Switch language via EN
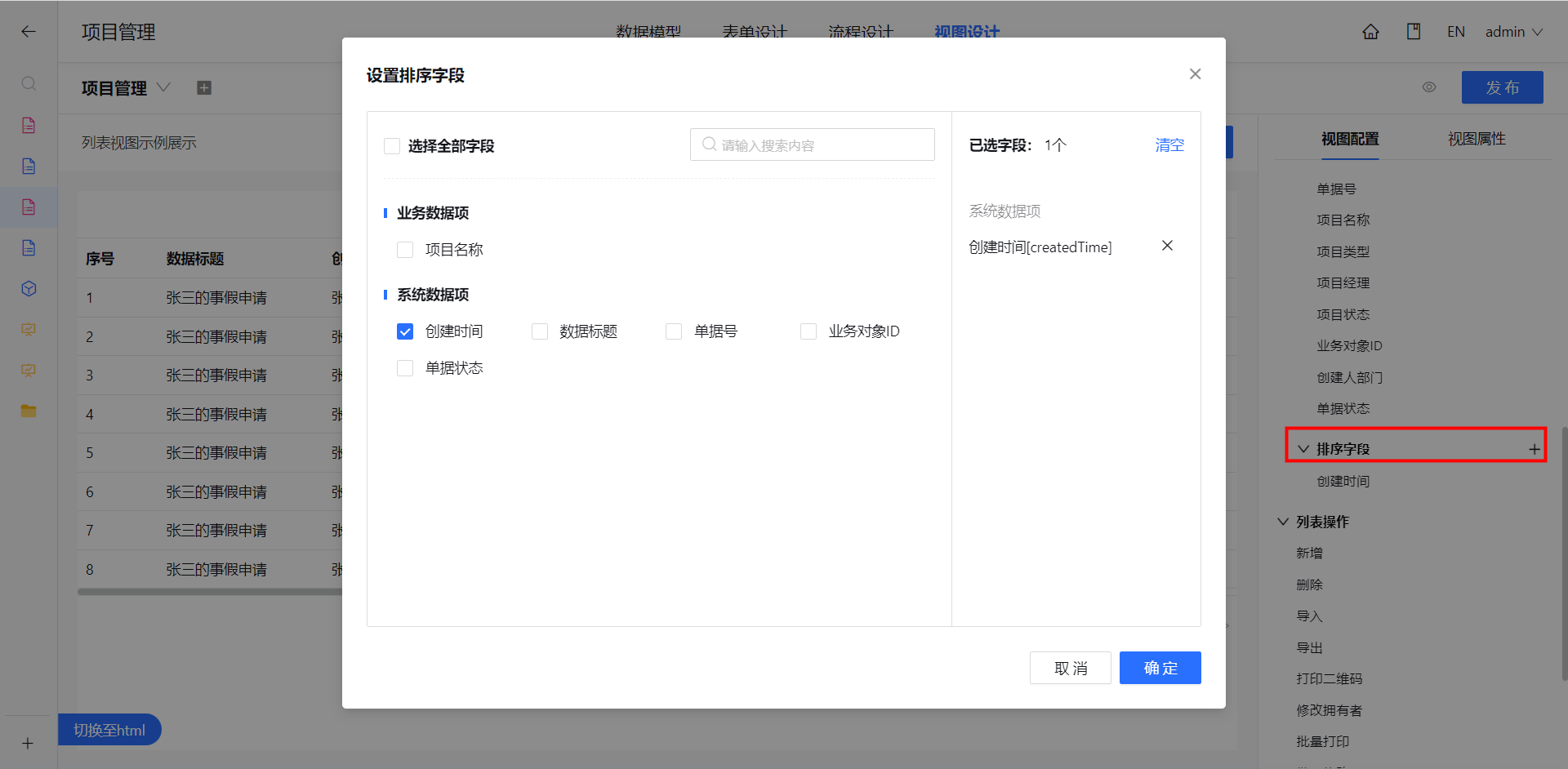Viewport: 1568px width, 769px height. (x=1455, y=32)
